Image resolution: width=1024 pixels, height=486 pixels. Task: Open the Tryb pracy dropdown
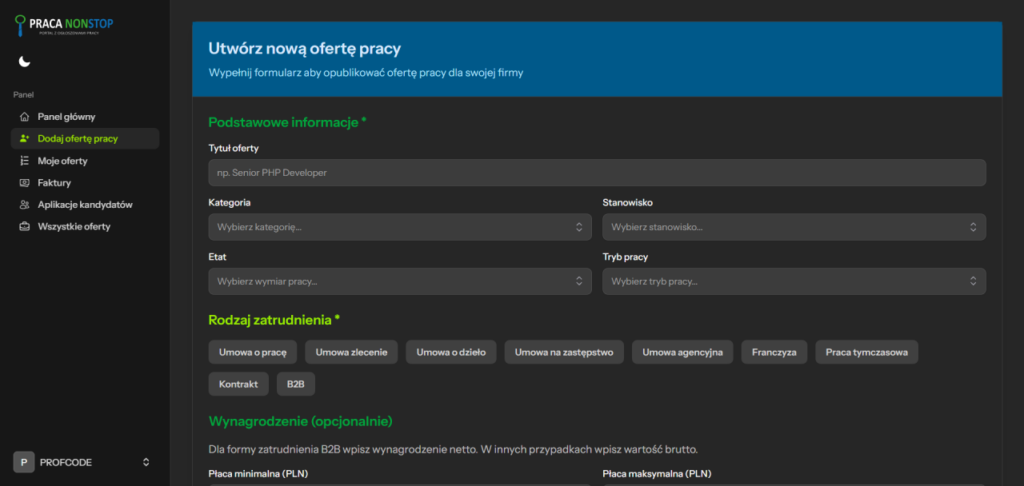(x=793, y=281)
